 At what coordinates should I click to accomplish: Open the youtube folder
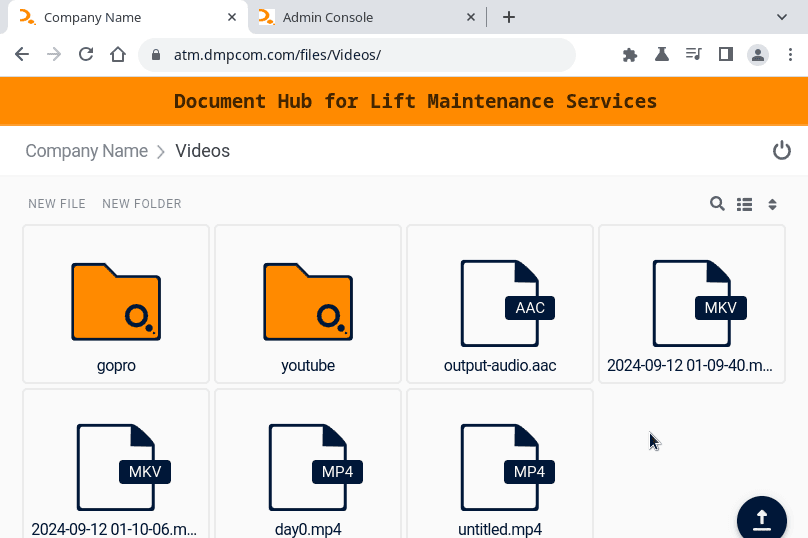[308, 304]
